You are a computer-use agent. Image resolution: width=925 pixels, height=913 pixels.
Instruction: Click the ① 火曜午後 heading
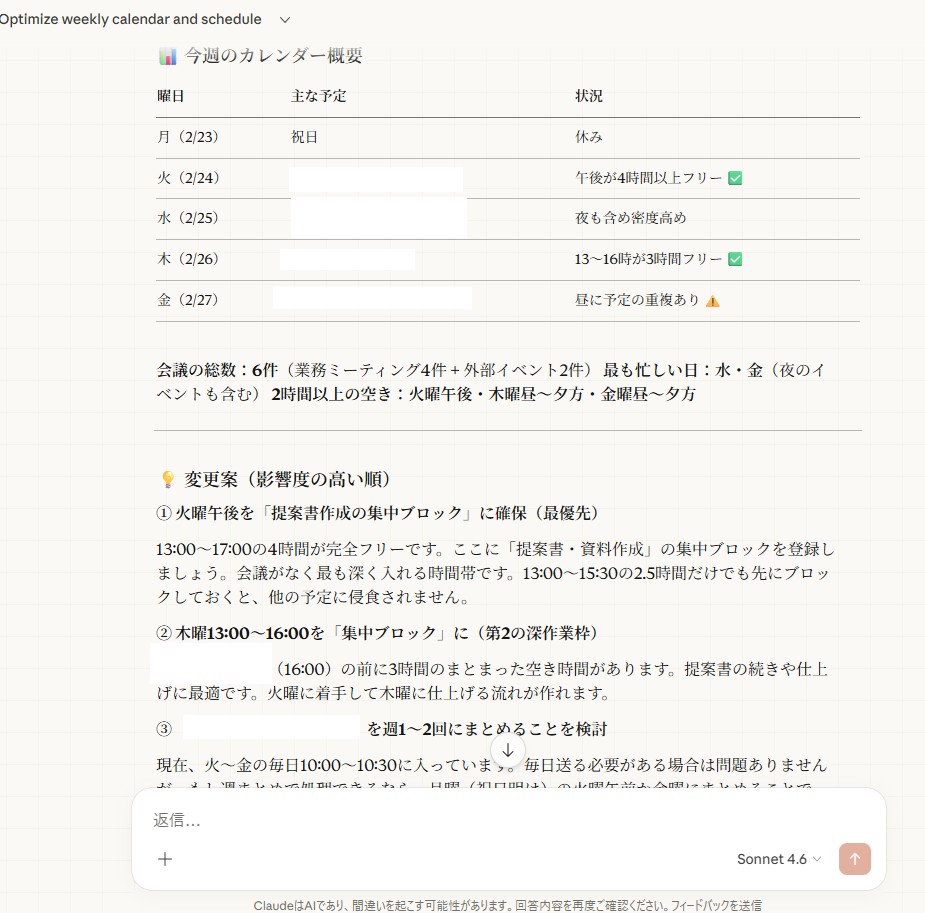[x=378, y=513]
